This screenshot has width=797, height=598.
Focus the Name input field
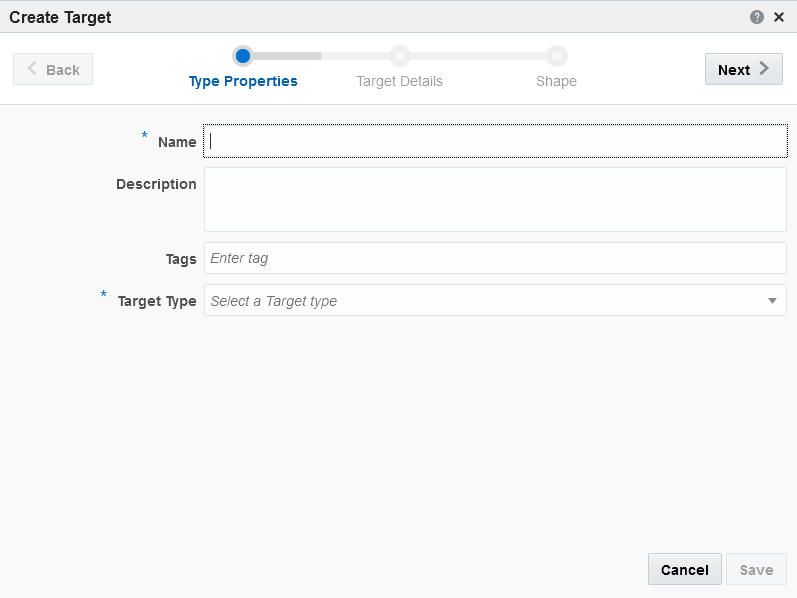[496, 141]
